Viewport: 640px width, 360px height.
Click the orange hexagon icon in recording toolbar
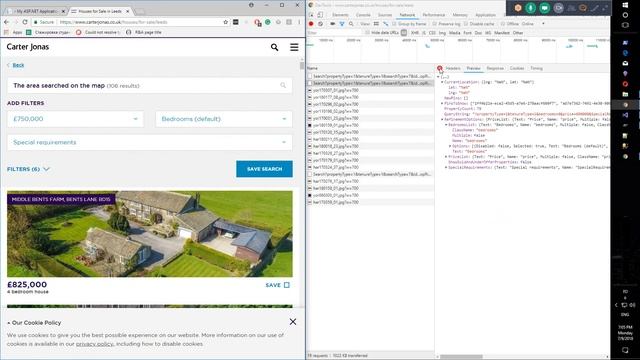(x=518, y=8)
